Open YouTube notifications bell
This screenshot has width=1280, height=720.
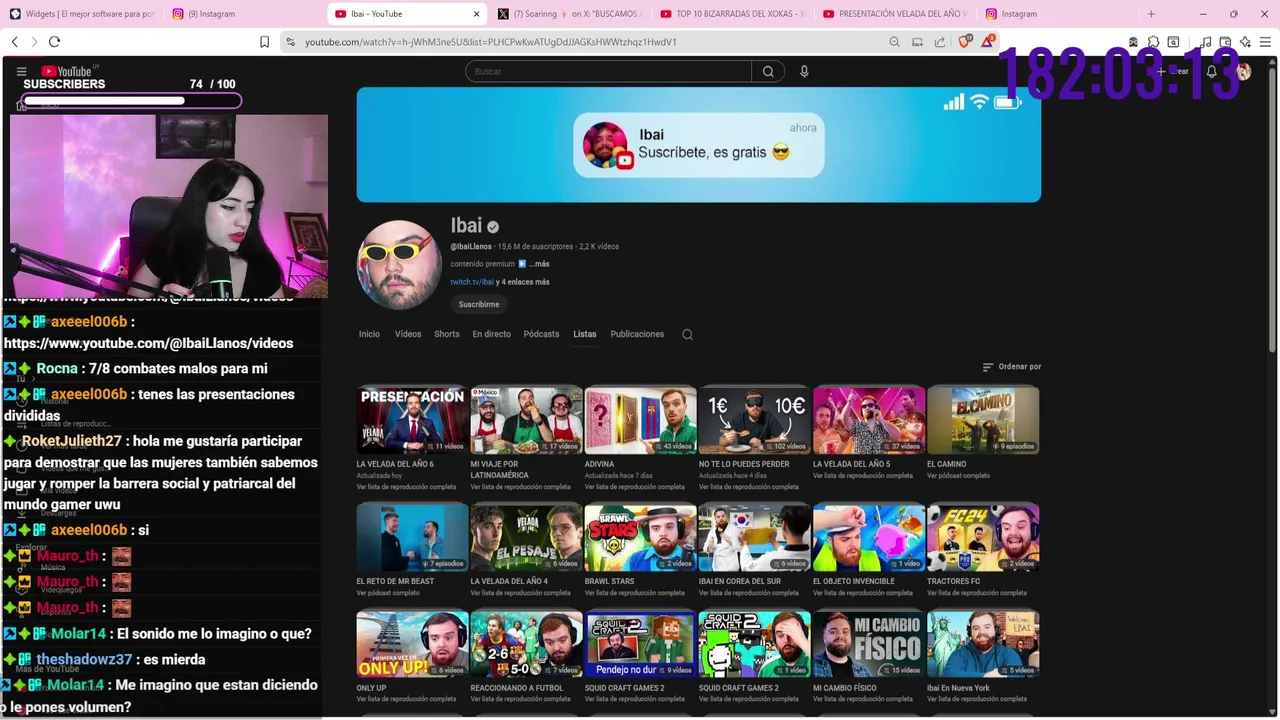coord(1211,71)
